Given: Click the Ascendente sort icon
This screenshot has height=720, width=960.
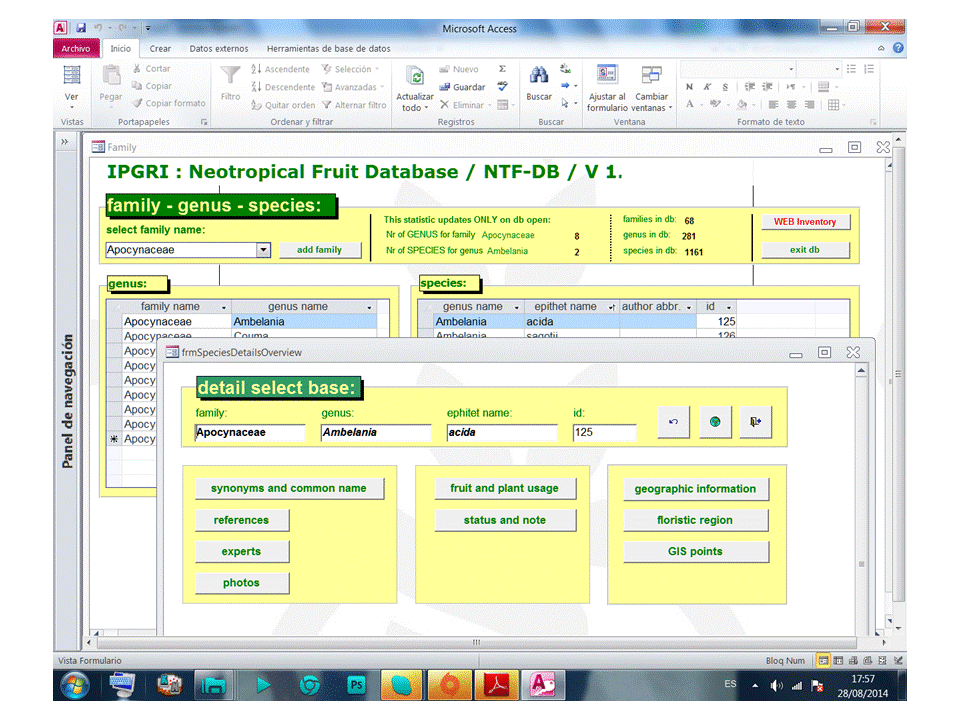Looking at the screenshot, I should click(x=256, y=69).
